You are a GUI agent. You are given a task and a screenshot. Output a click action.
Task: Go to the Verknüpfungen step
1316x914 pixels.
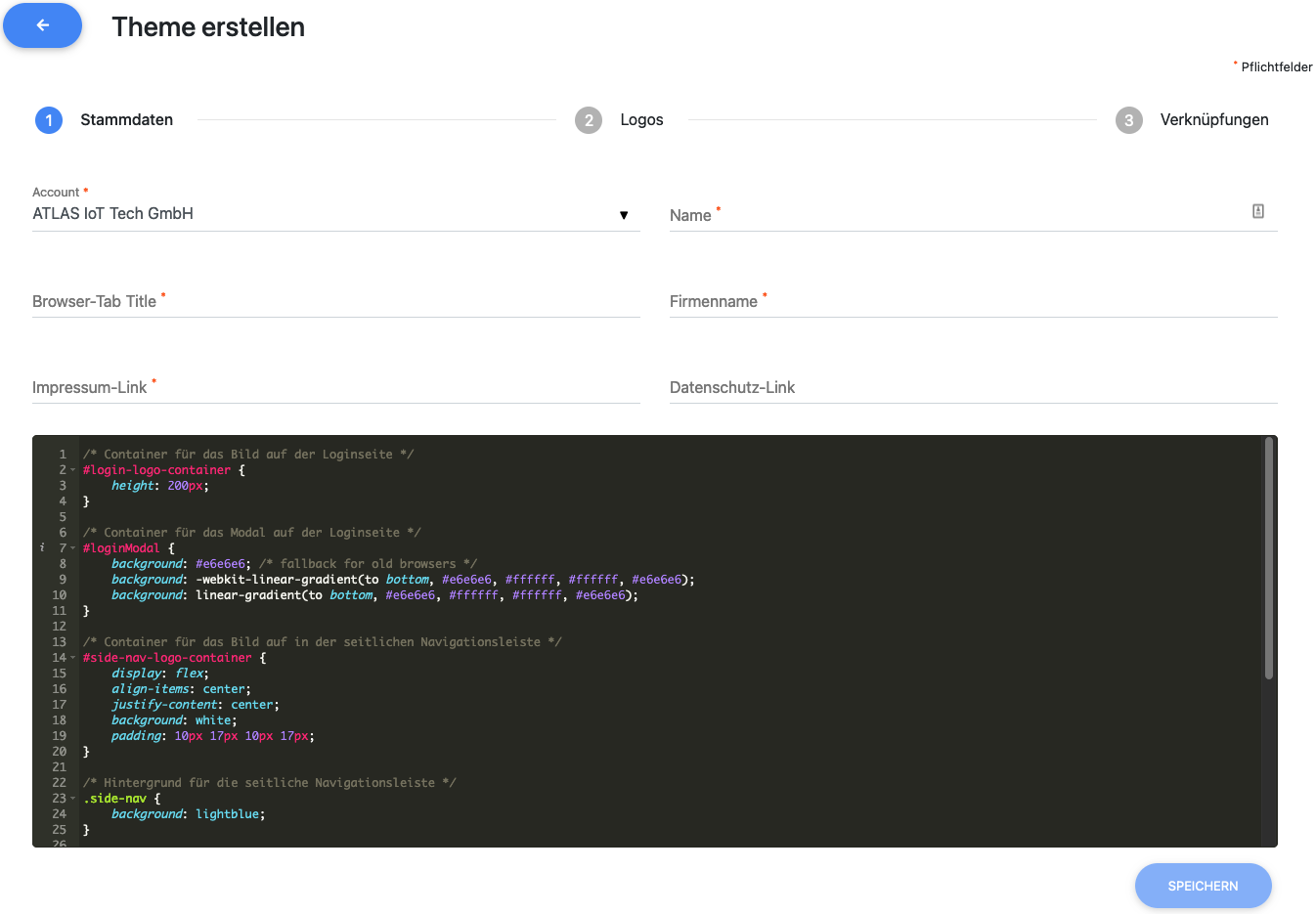[x=1213, y=120]
